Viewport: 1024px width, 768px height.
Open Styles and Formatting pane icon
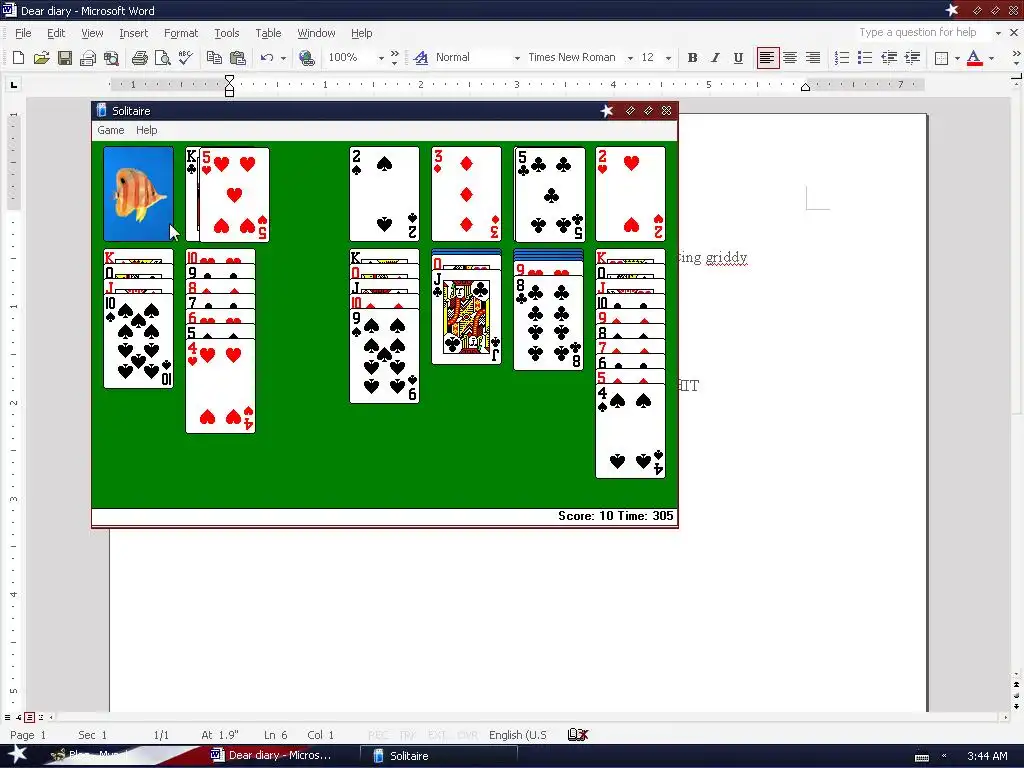(x=421, y=58)
